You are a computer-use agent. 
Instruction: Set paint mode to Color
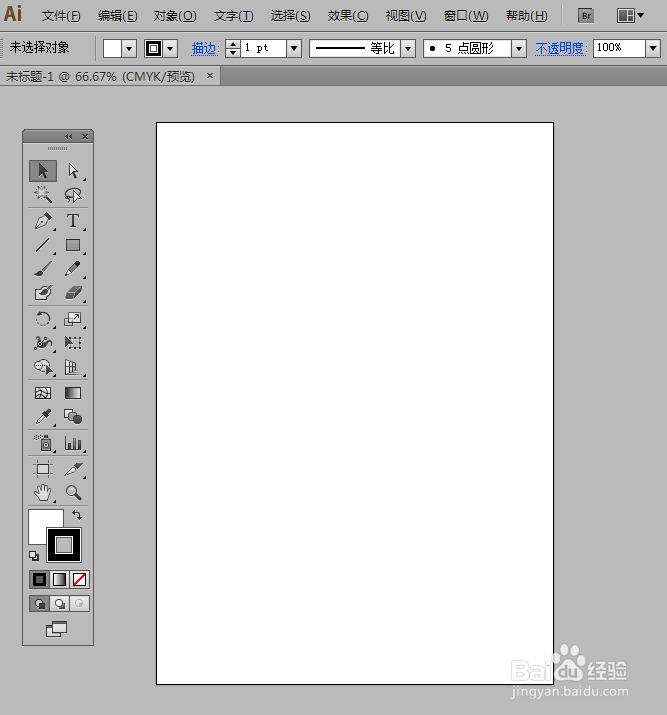(39, 580)
